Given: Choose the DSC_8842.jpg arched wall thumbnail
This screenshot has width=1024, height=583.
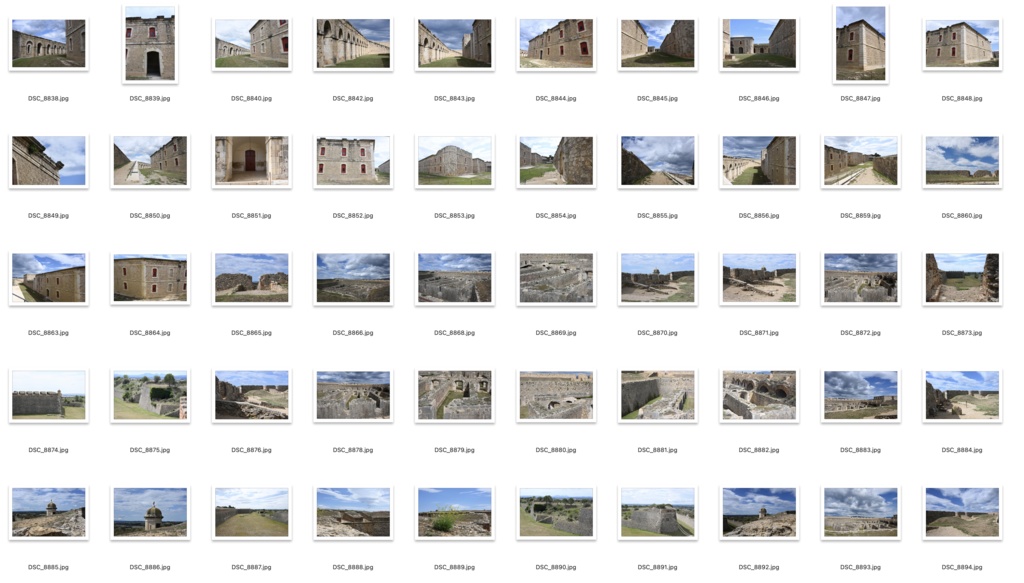Looking at the screenshot, I should coord(353,44).
